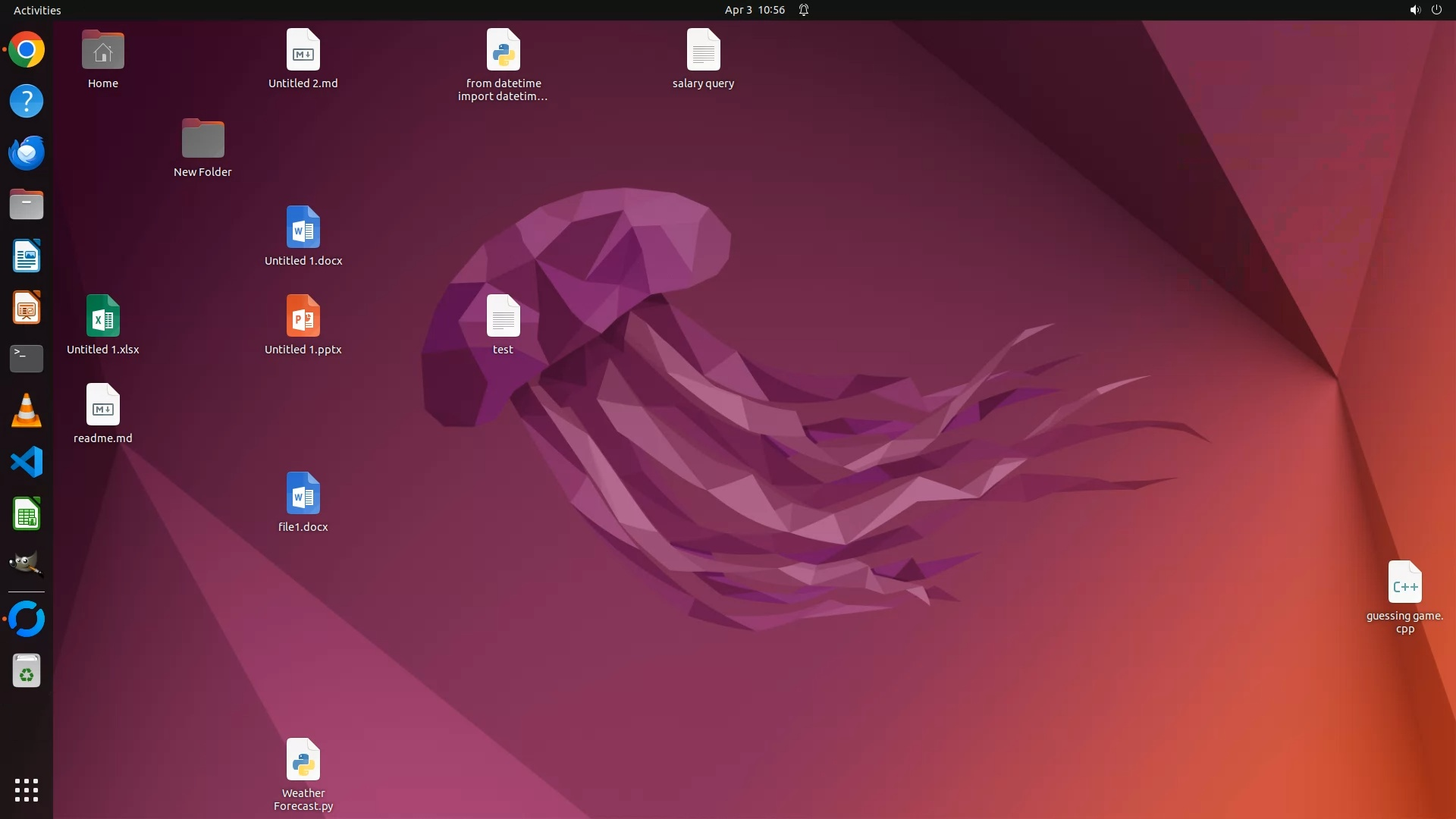Select the guessing game.cpp file
1456x819 pixels.
coord(1404,582)
